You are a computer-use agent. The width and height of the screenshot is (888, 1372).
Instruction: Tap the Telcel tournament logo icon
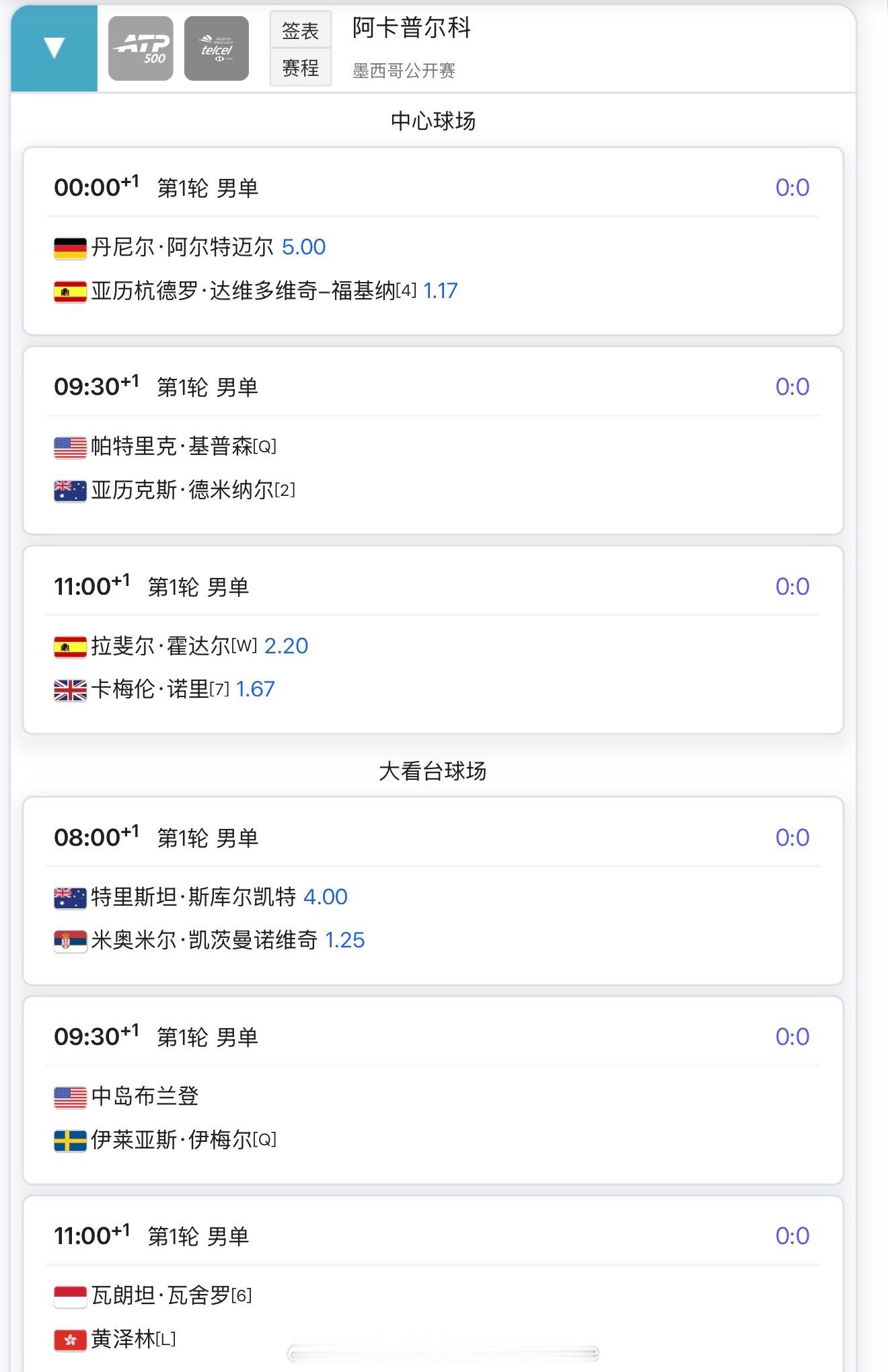[217, 48]
